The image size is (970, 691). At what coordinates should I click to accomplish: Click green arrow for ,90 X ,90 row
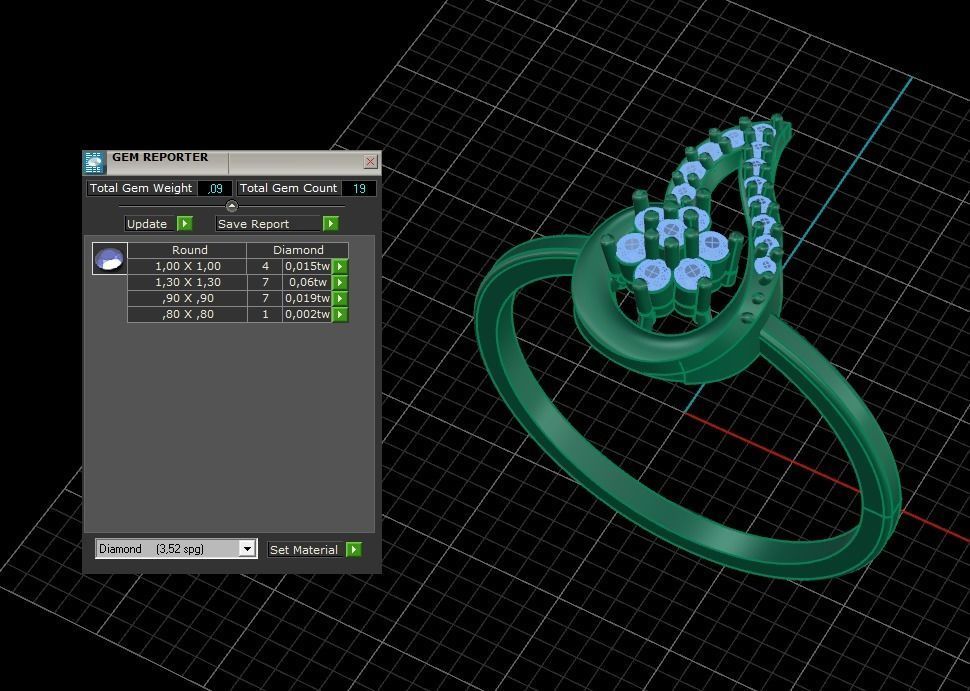340,299
